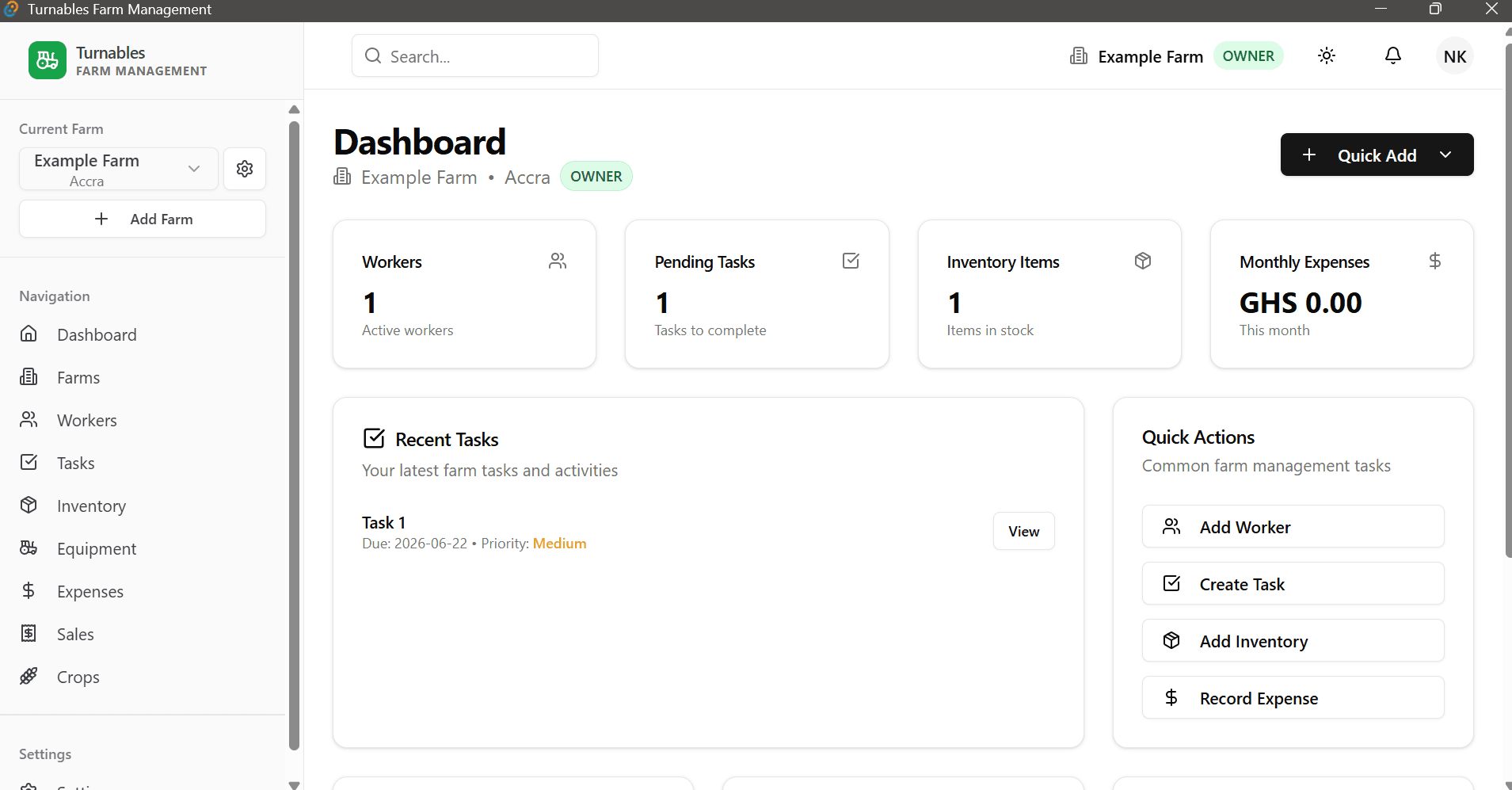Click the Search input field

coord(475,55)
